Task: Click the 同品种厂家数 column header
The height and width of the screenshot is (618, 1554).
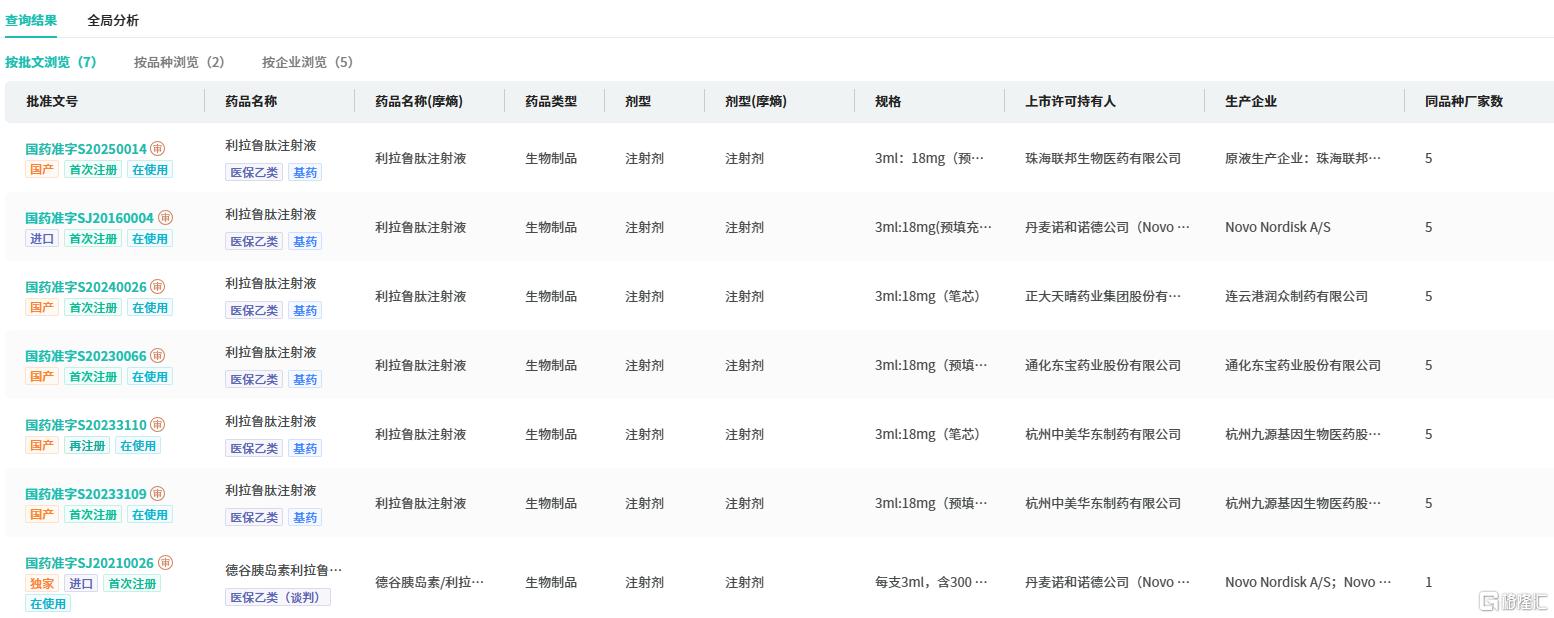Action: [x=1464, y=101]
